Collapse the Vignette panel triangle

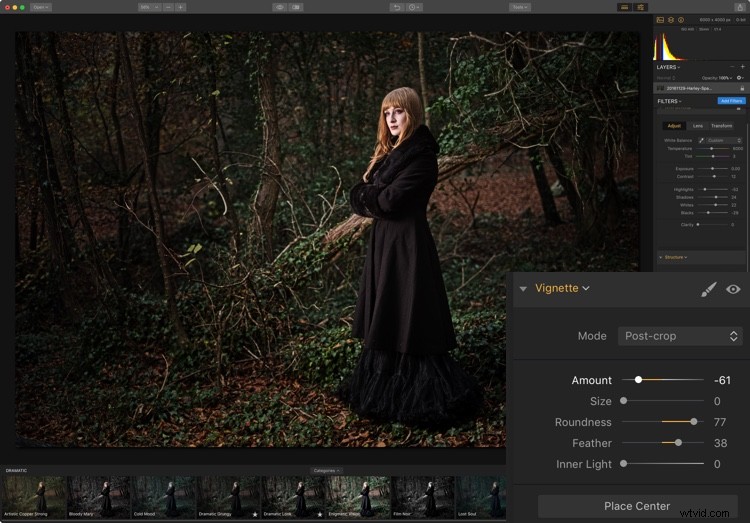[523, 289]
